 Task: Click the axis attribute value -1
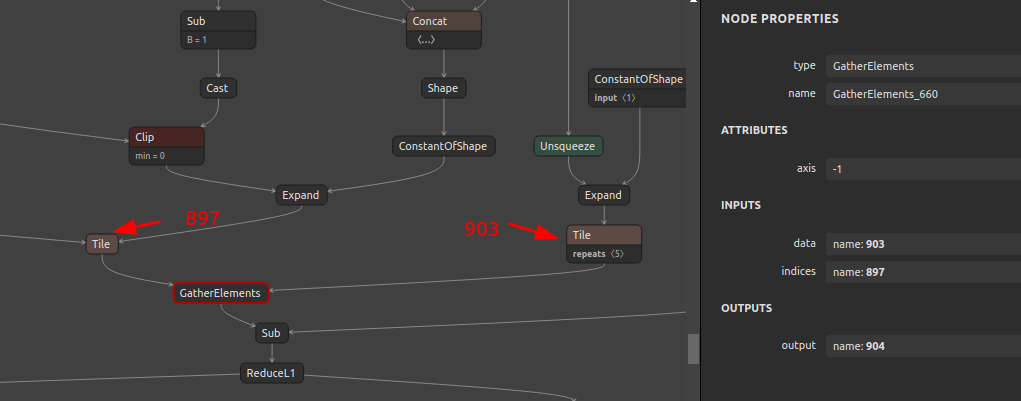(x=923, y=169)
